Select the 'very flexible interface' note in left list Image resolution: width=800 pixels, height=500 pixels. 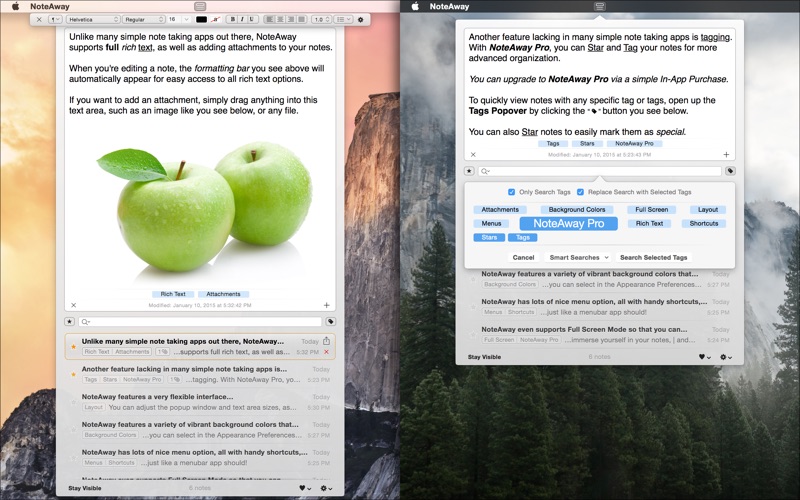click(x=200, y=402)
